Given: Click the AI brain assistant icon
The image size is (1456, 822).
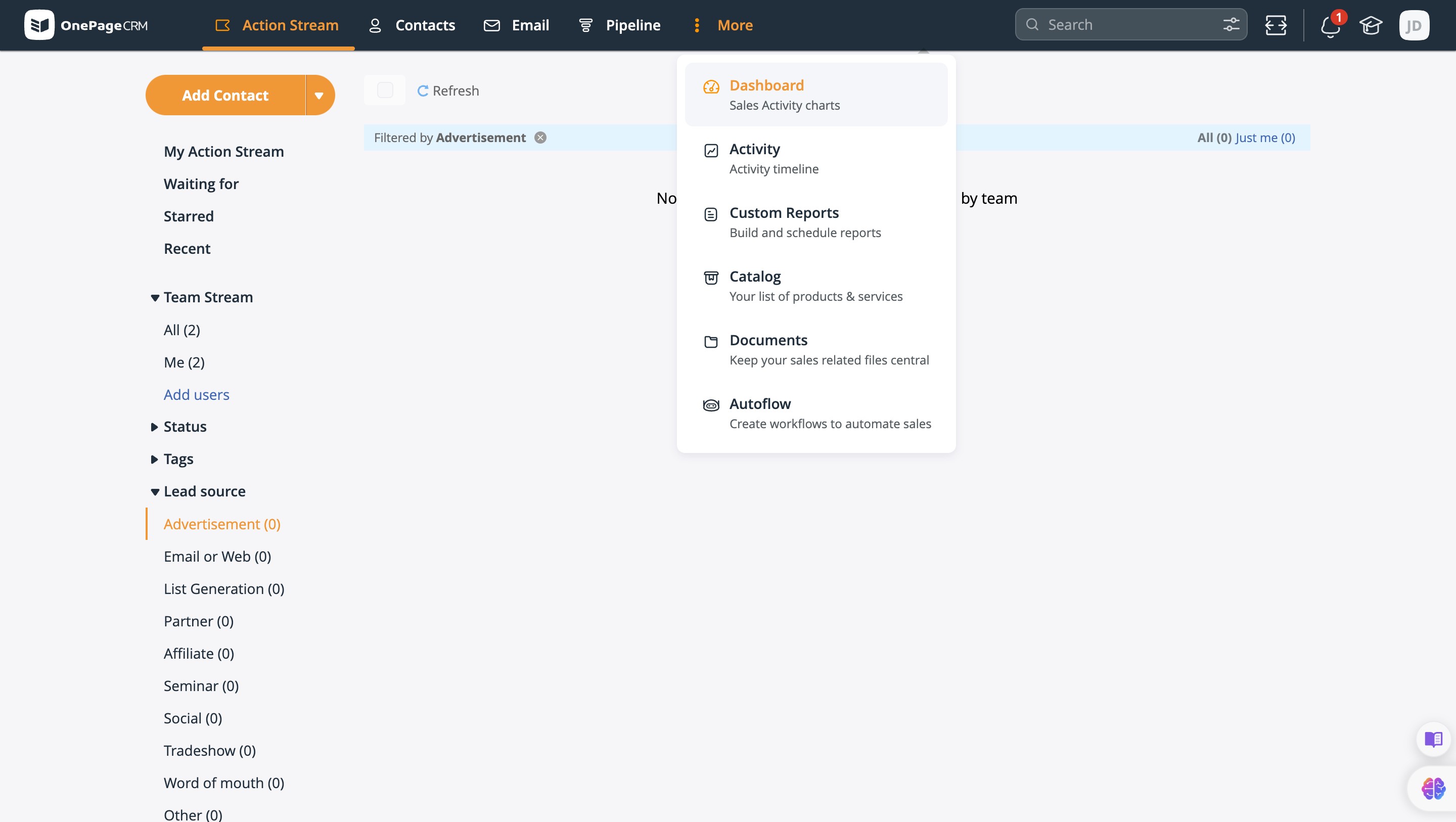Looking at the screenshot, I should [x=1433, y=788].
